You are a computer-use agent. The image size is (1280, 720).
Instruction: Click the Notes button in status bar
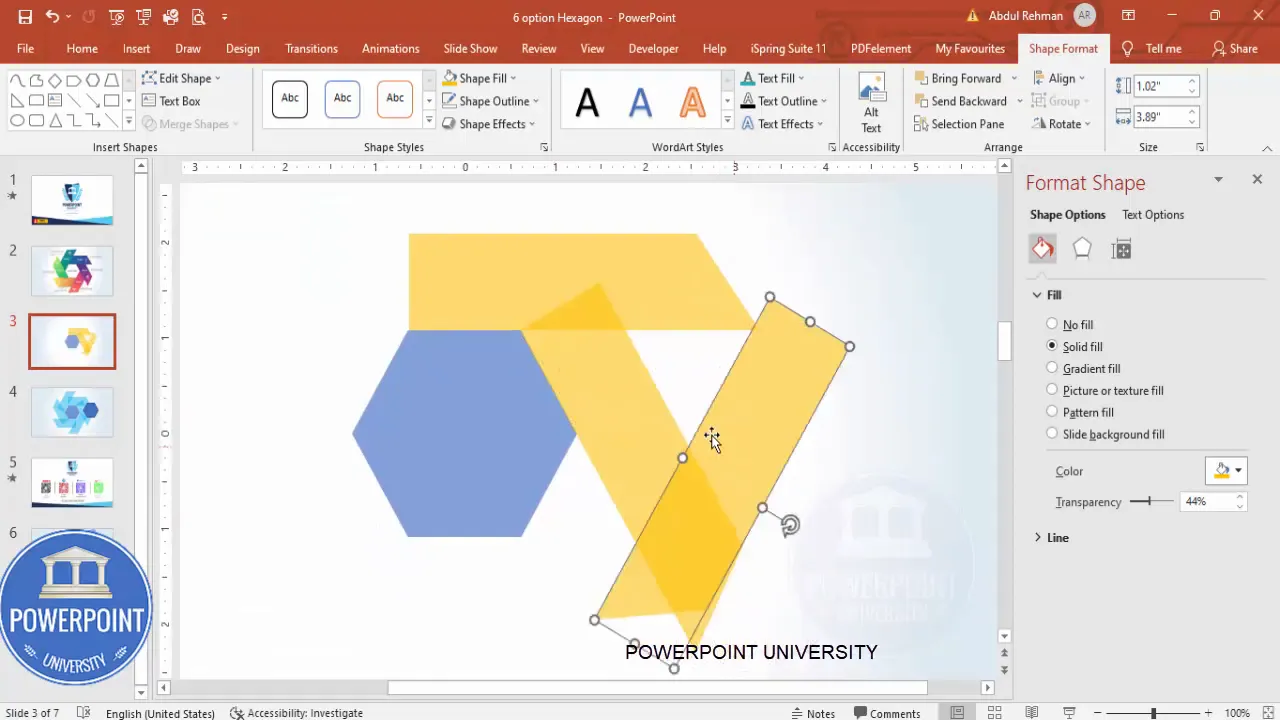point(813,713)
